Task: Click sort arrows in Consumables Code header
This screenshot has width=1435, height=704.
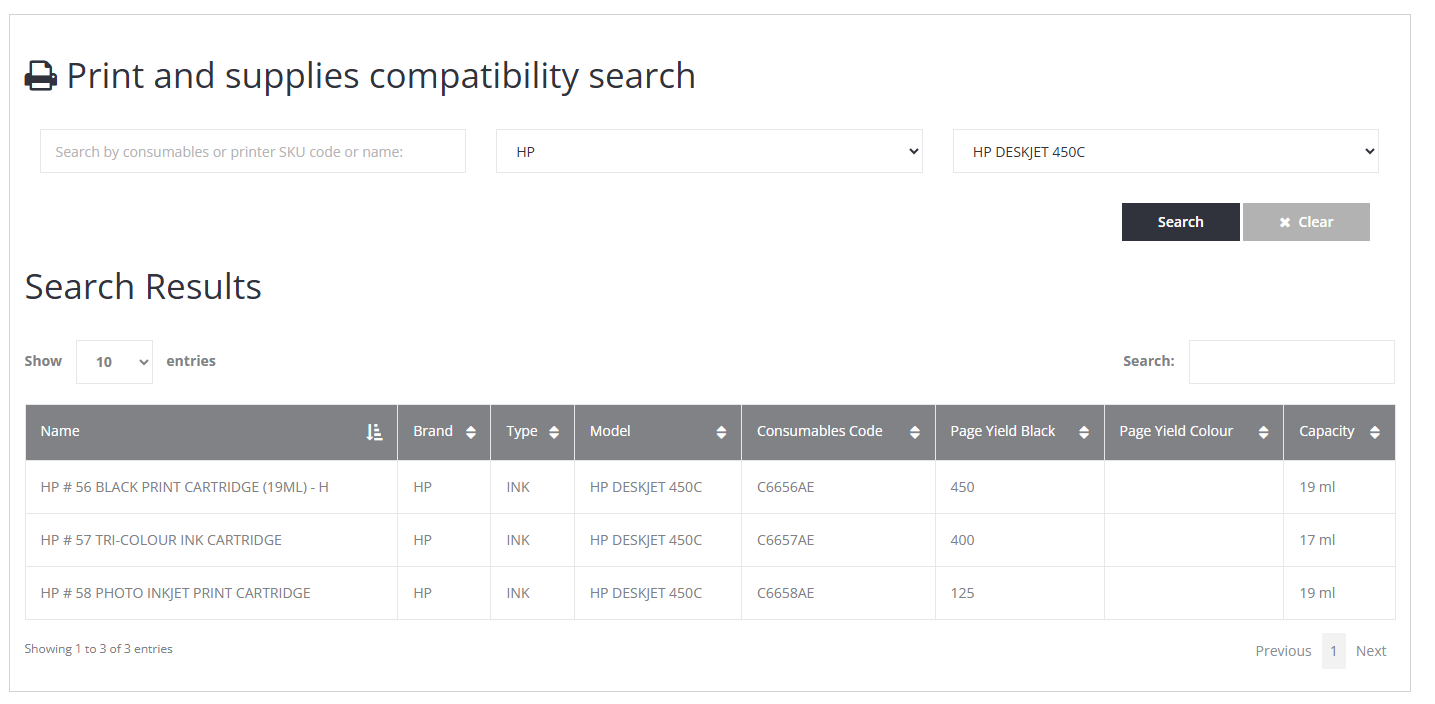Action: [914, 432]
